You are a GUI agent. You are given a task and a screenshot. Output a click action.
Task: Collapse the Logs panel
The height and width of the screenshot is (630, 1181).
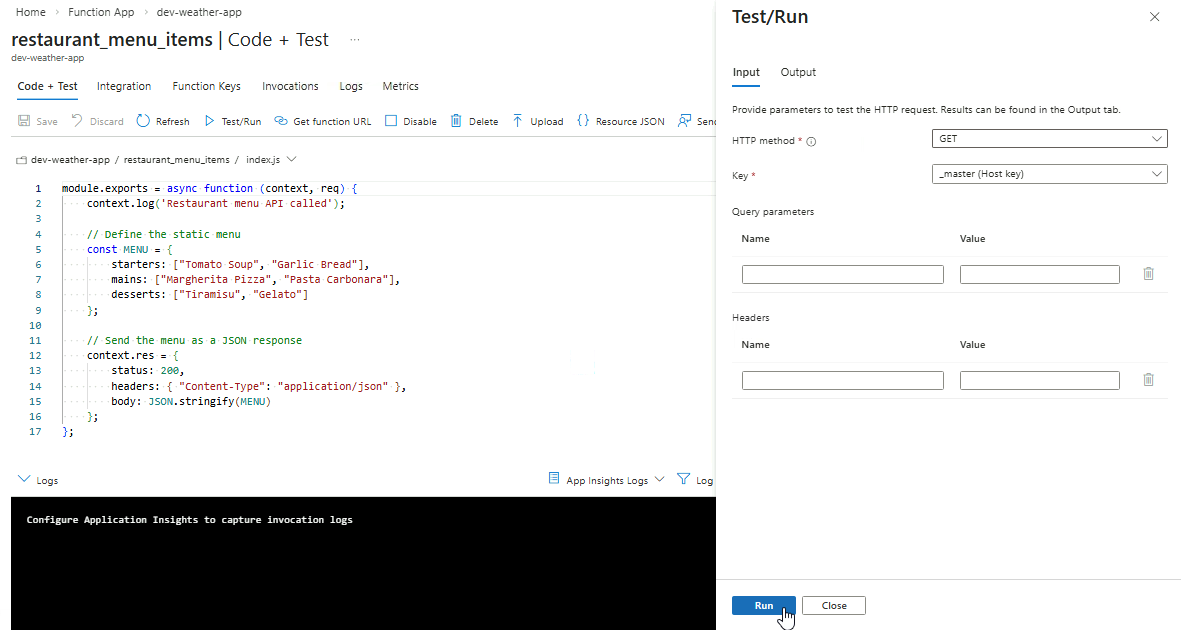tap(25, 480)
